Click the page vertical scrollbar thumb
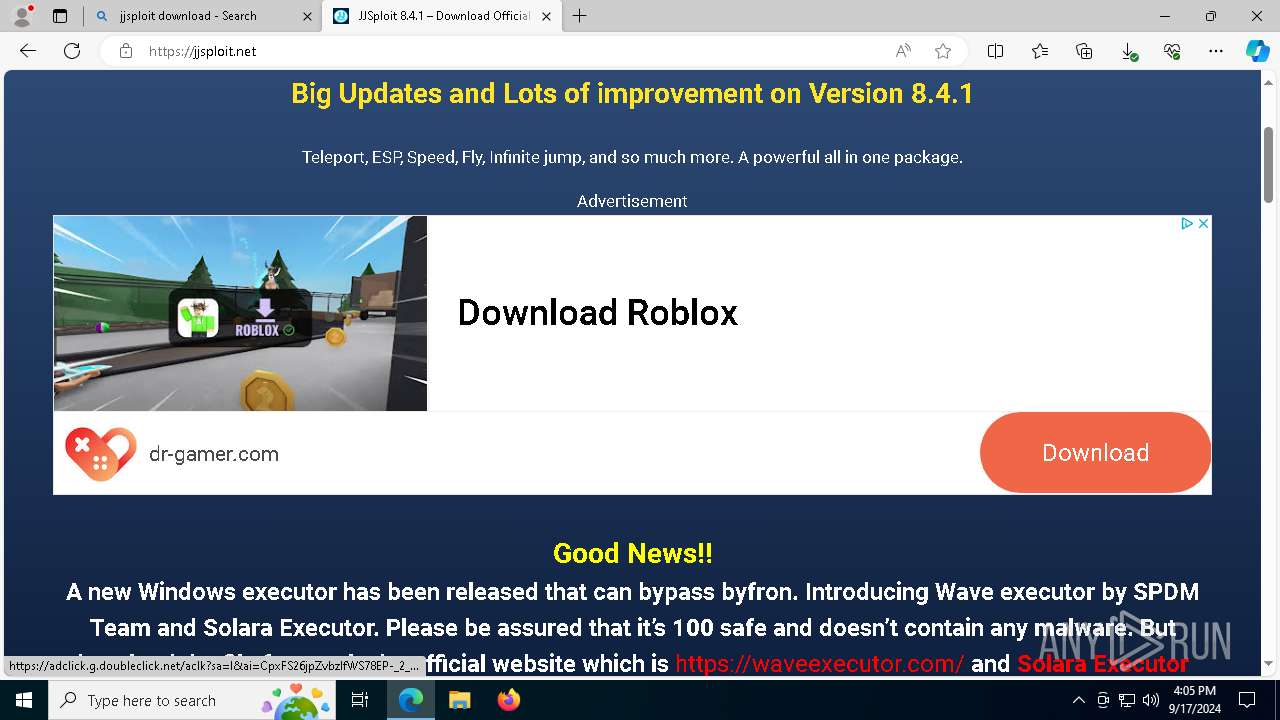1280x720 pixels. 1268,165
